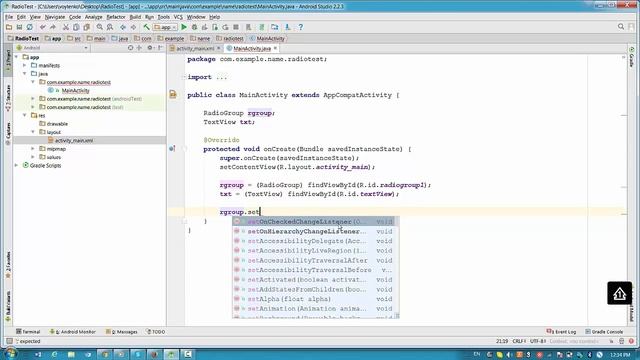Open the VCS menu
The height and width of the screenshot is (360, 640).
click(x=178, y=17)
